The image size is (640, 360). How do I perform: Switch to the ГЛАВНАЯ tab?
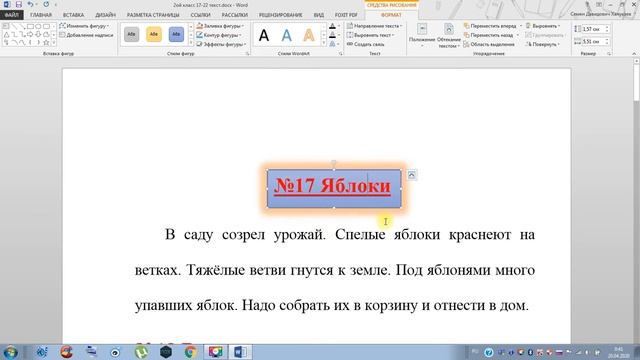coord(41,15)
